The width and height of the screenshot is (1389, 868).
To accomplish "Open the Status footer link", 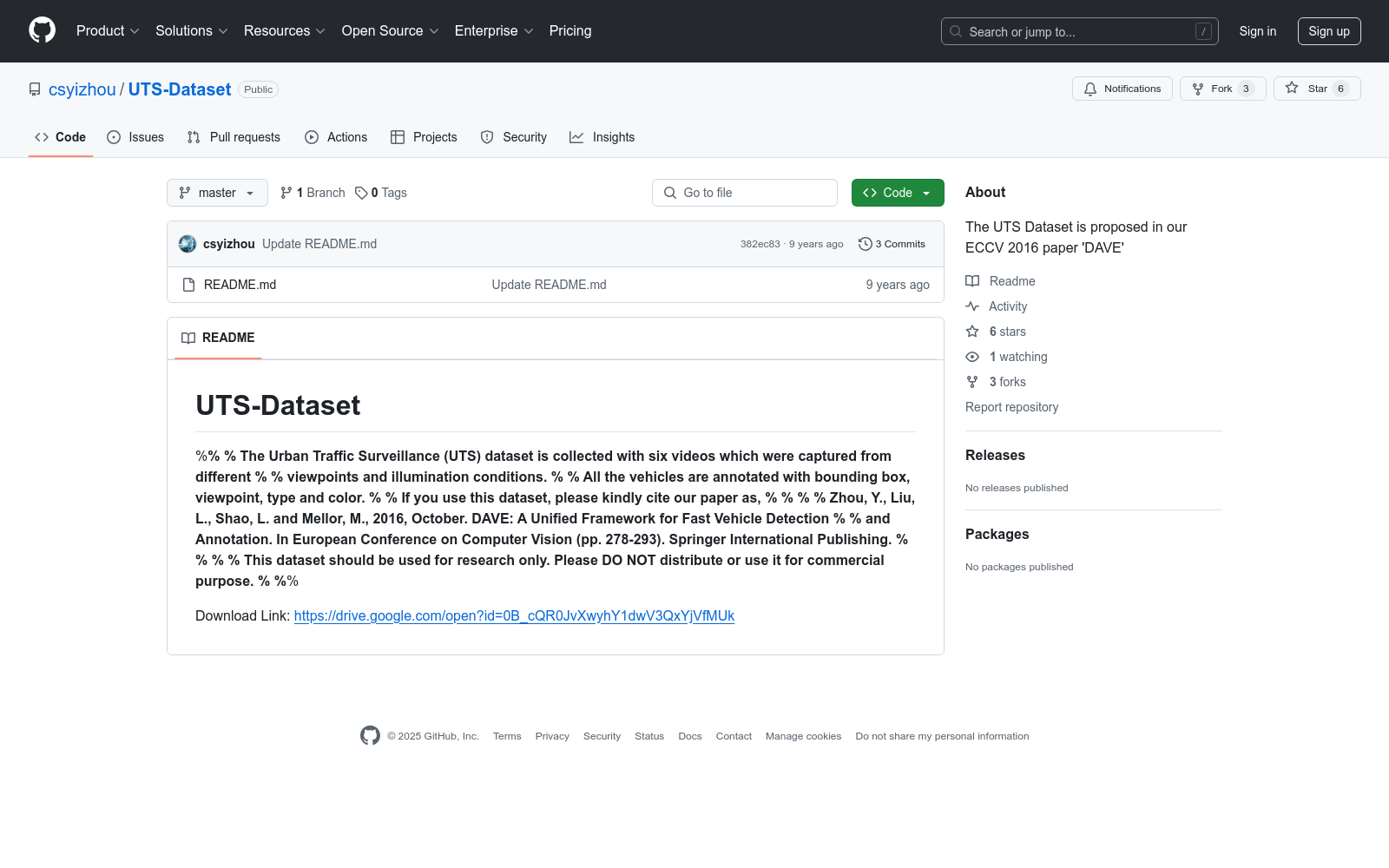I will [x=649, y=736].
